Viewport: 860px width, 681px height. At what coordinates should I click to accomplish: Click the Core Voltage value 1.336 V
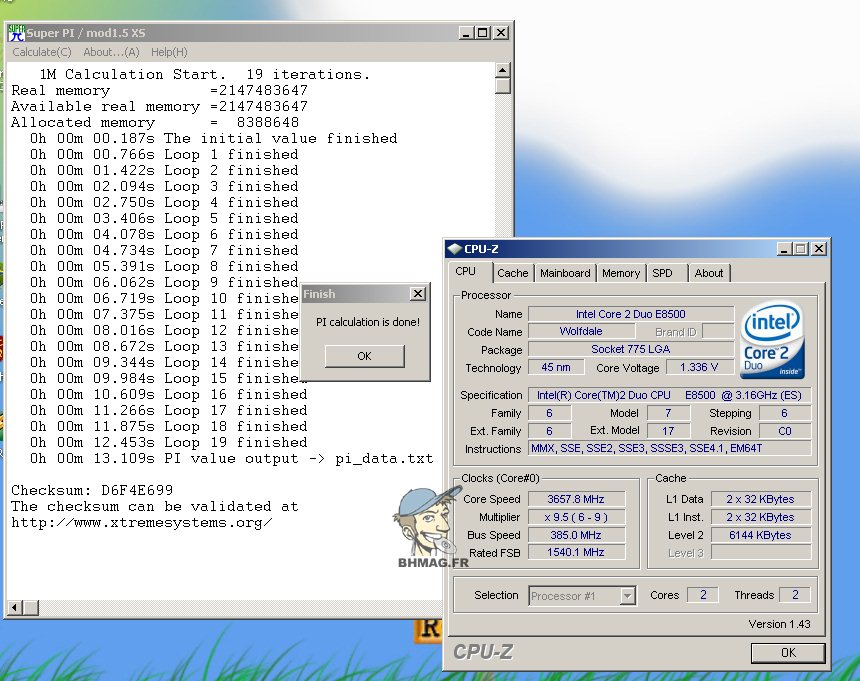pyautogui.click(x=699, y=367)
